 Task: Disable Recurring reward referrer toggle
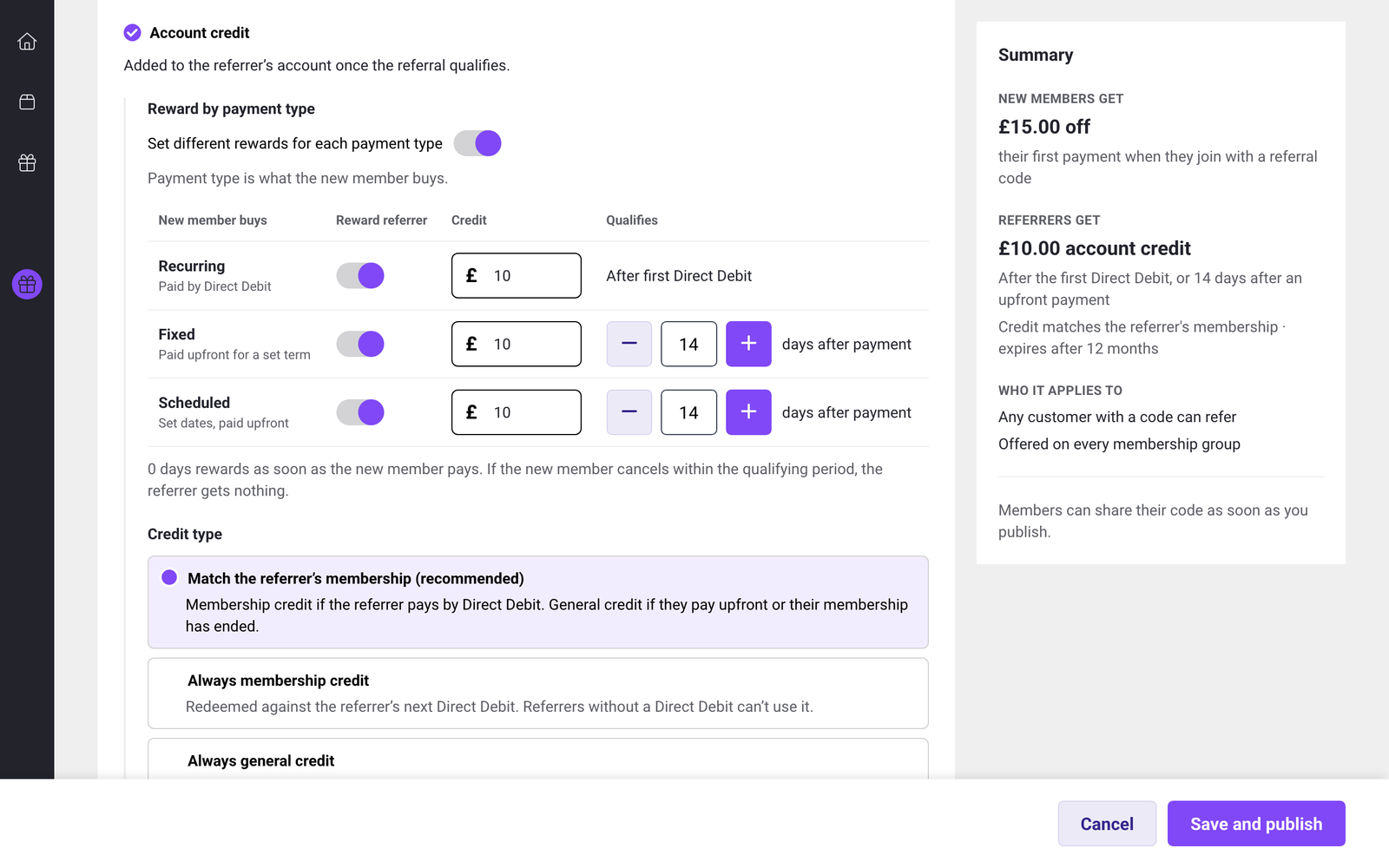pos(360,276)
